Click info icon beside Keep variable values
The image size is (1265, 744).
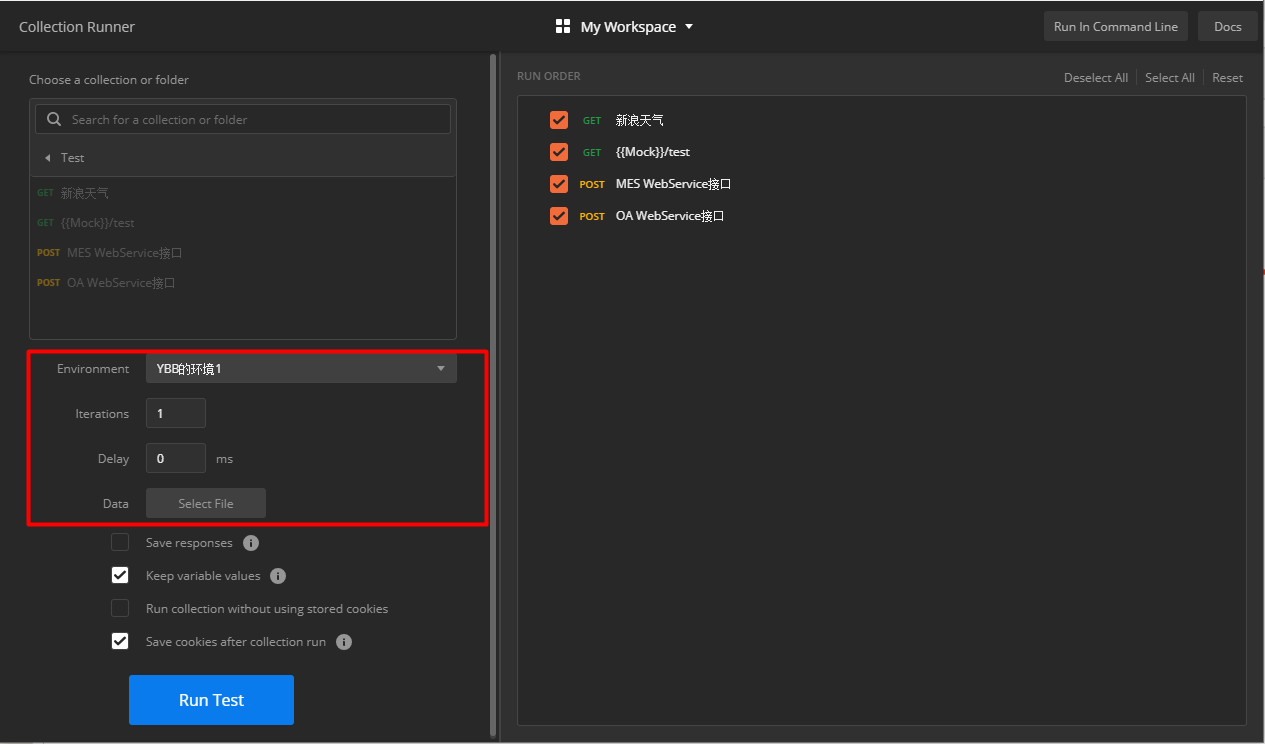click(278, 576)
